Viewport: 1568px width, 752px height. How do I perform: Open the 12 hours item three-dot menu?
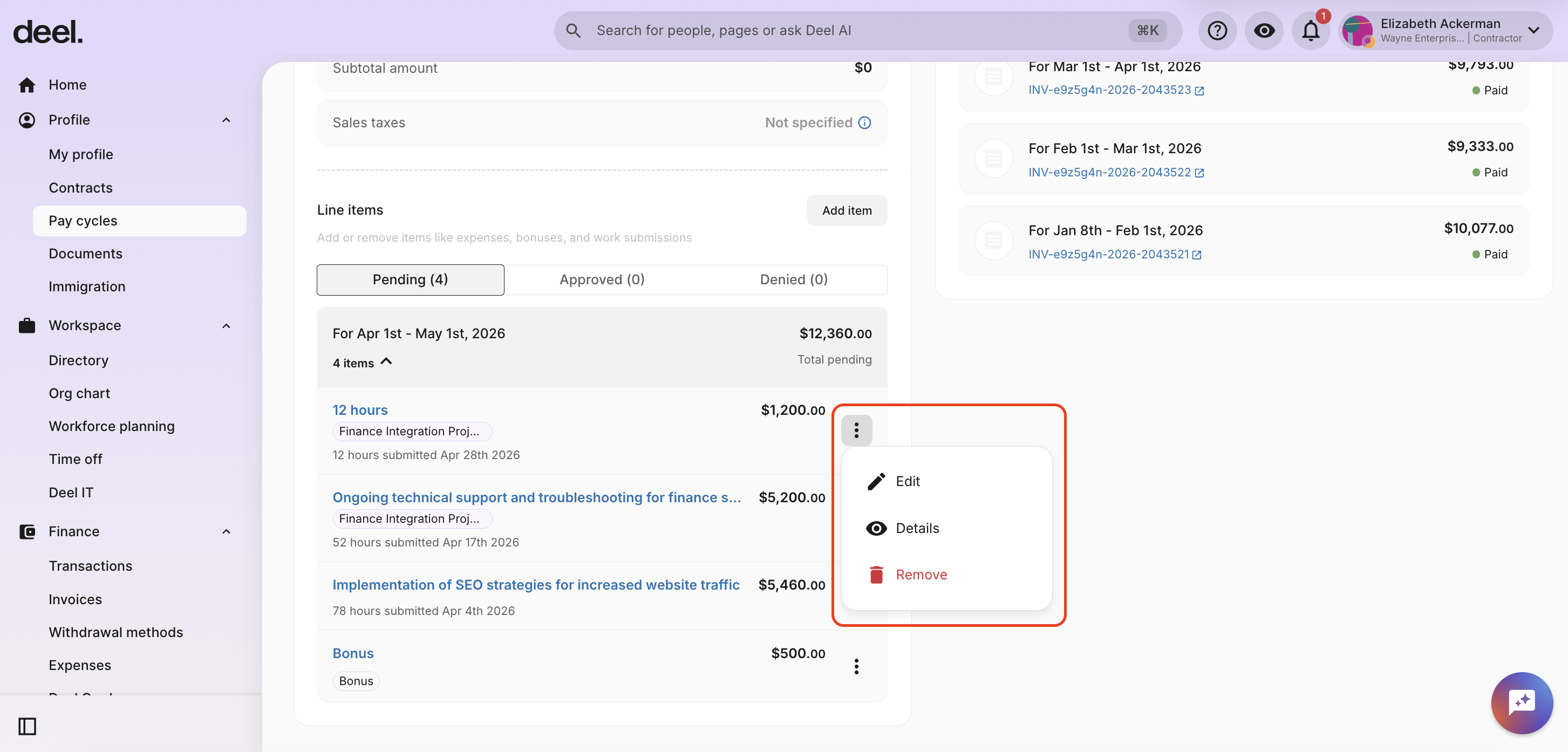click(x=856, y=430)
